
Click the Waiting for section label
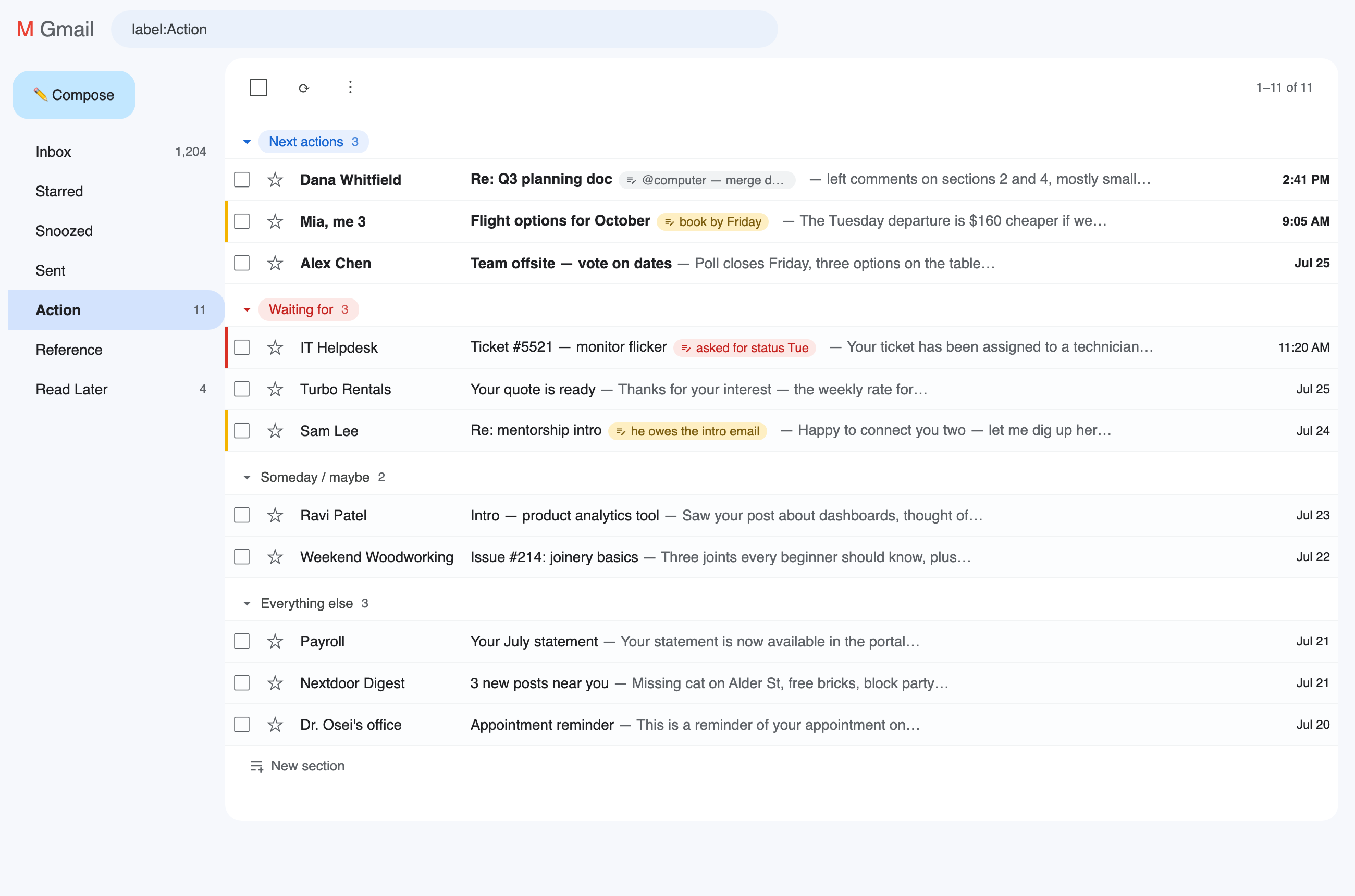[308, 310]
